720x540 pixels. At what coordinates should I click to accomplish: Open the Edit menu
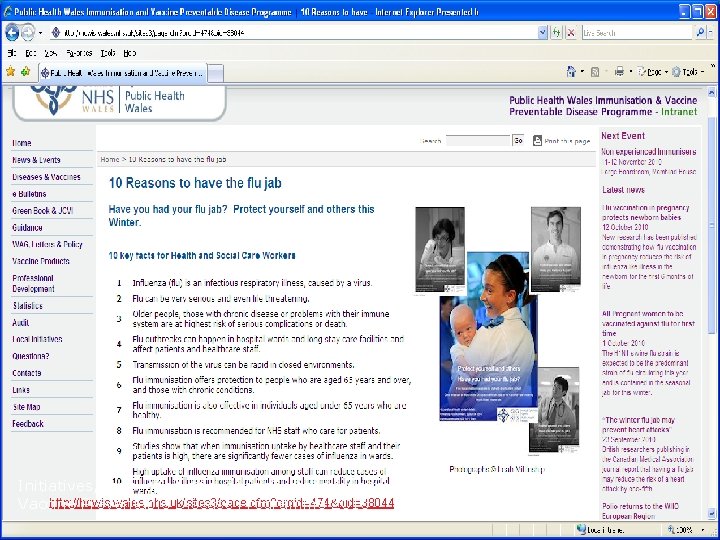(x=30, y=53)
